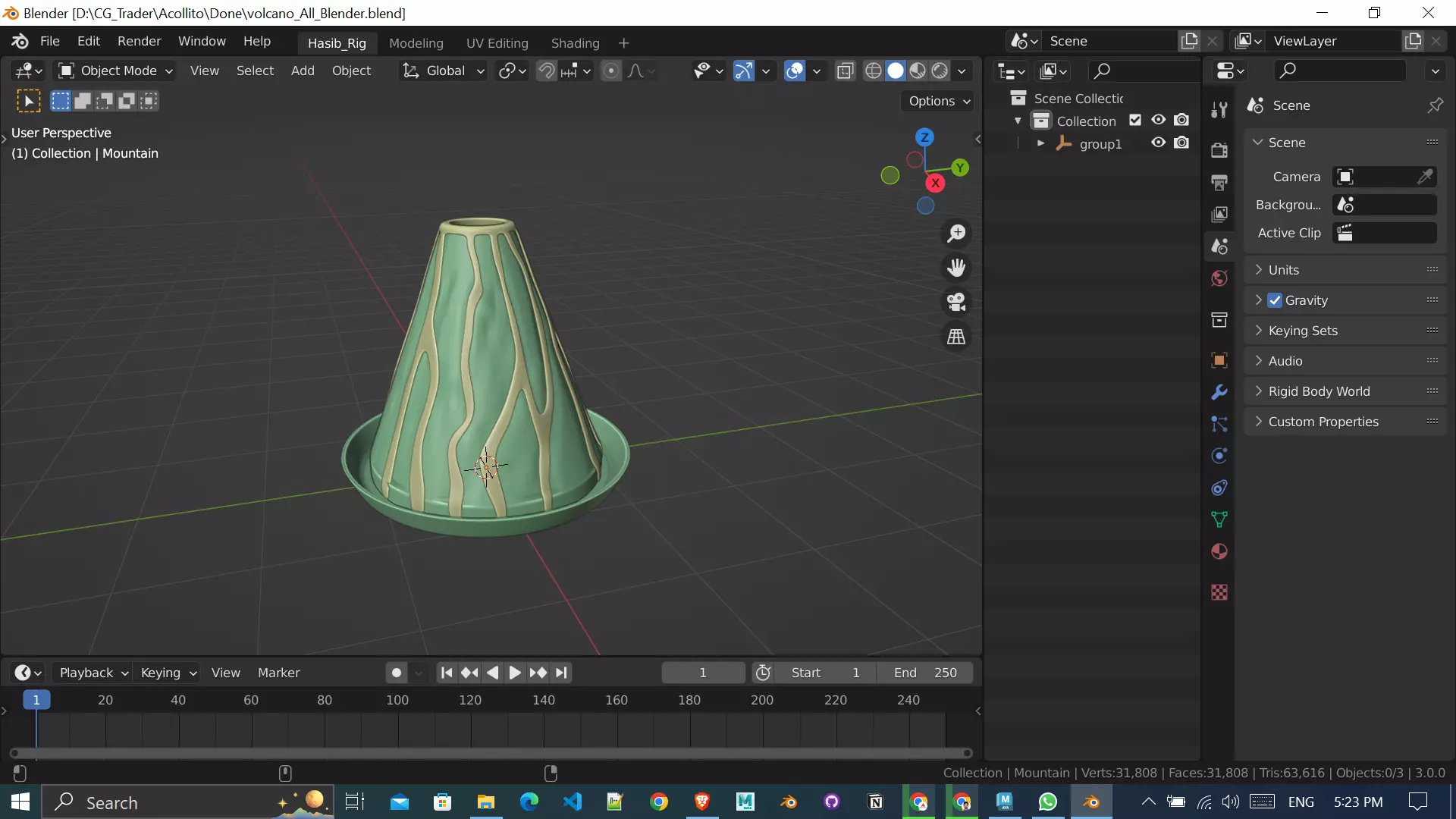This screenshot has height=819, width=1456.
Task: Click the Camera eyedropper icon
Action: (x=1425, y=177)
